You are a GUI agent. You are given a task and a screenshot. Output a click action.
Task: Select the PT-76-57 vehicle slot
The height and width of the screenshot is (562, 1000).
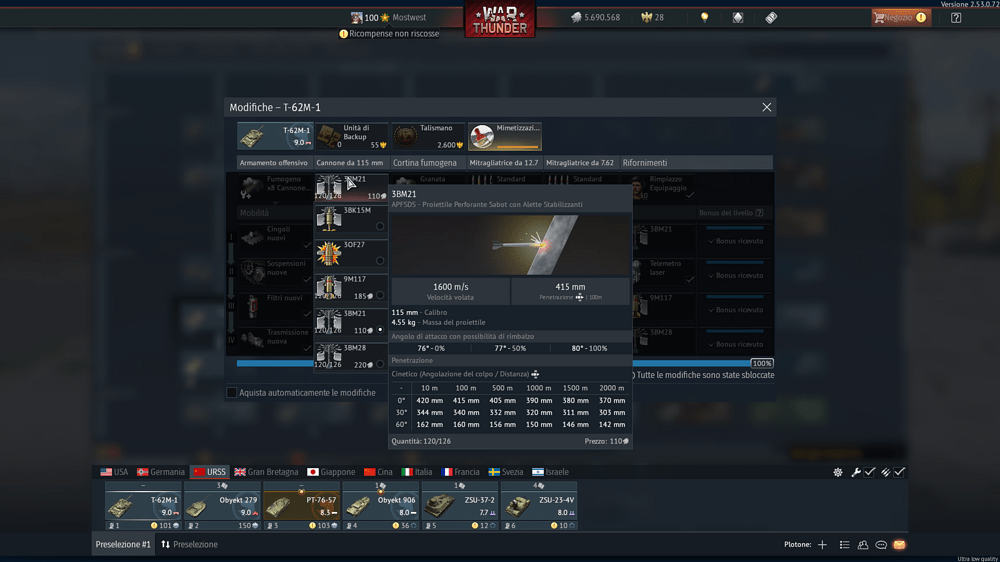[301, 506]
